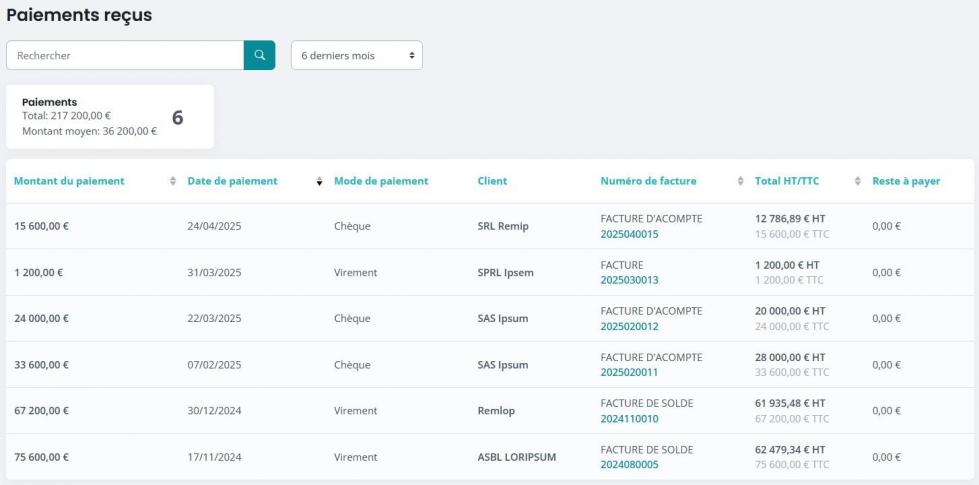Viewport: 979px width, 485px height.
Task: Click the magnifier search button
Action: pyautogui.click(x=259, y=55)
